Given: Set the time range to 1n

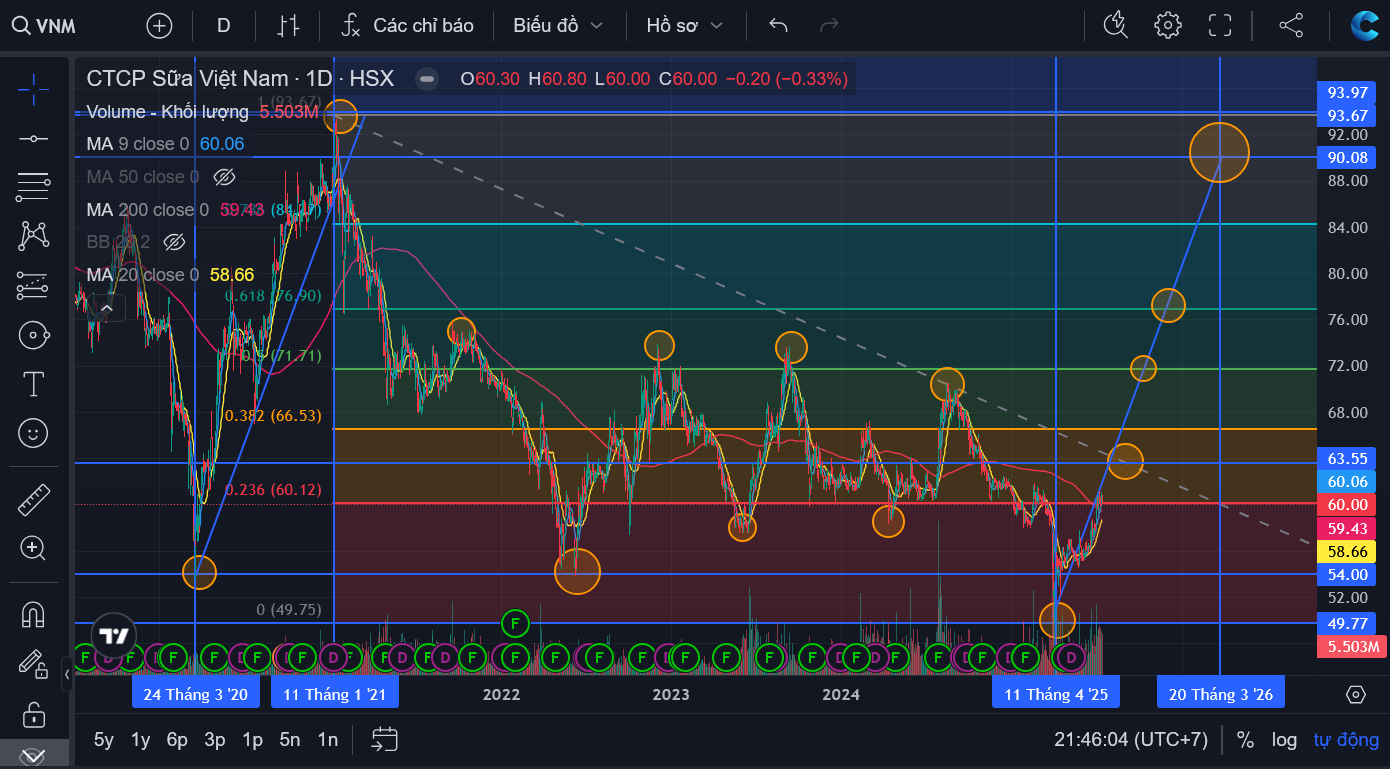Looking at the screenshot, I should click(x=327, y=740).
